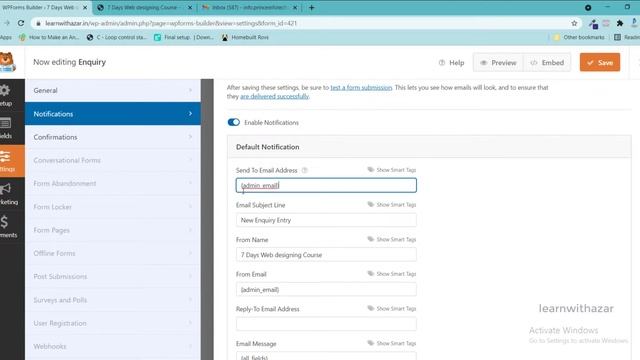The height and width of the screenshot is (360, 640).
Task: Save the Enquiry form
Action: pos(600,62)
